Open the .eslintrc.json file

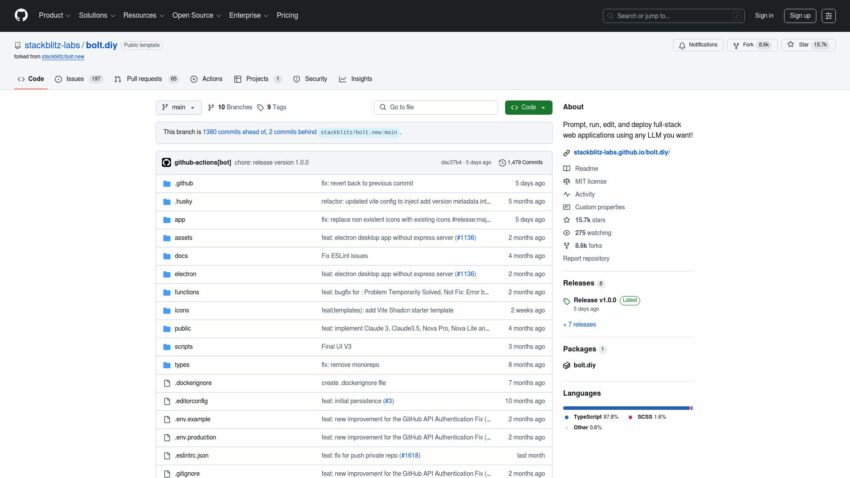pyautogui.click(x=191, y=456)
